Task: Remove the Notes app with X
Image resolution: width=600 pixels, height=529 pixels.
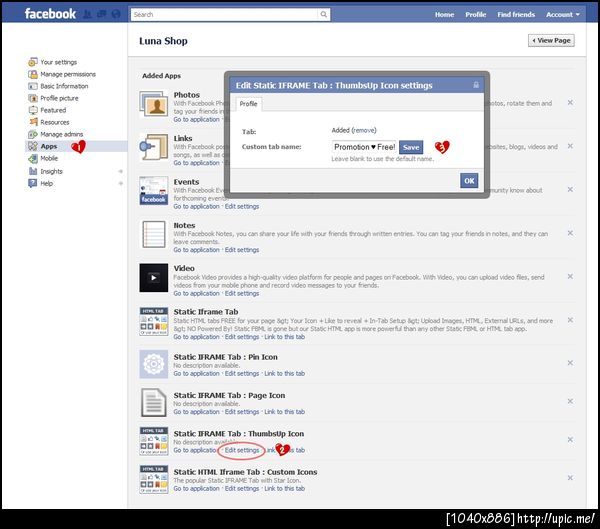Action: click(x=570, y=233)
